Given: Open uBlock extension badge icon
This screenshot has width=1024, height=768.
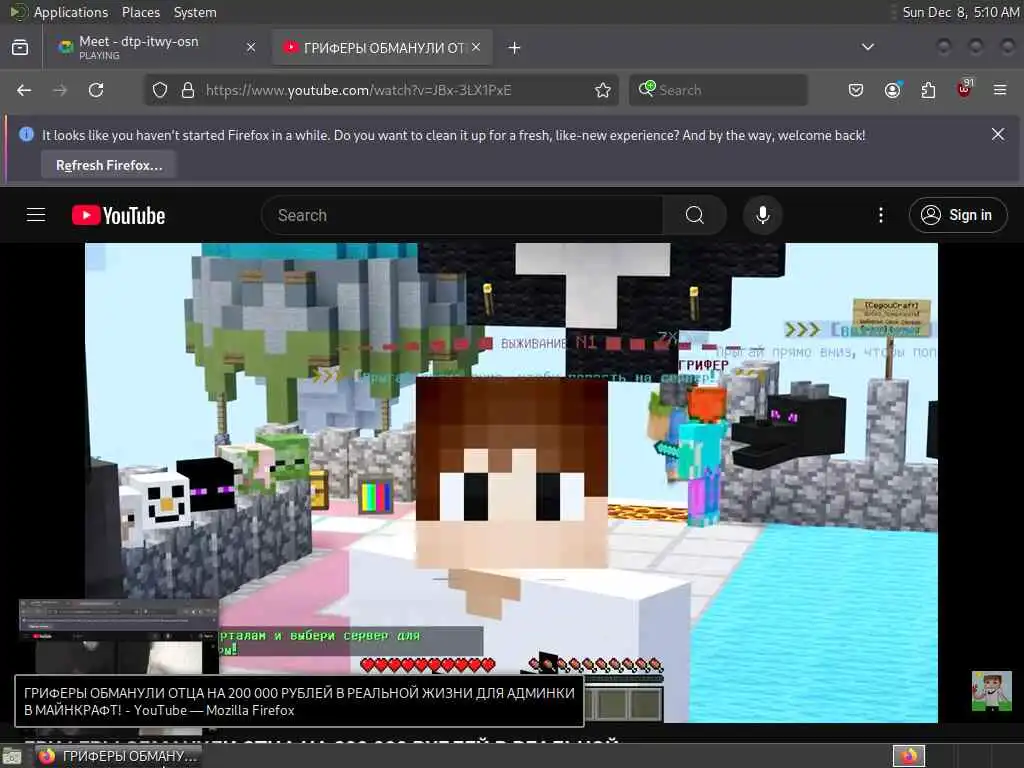Looking at the screenshot, I should coord(965,89).
